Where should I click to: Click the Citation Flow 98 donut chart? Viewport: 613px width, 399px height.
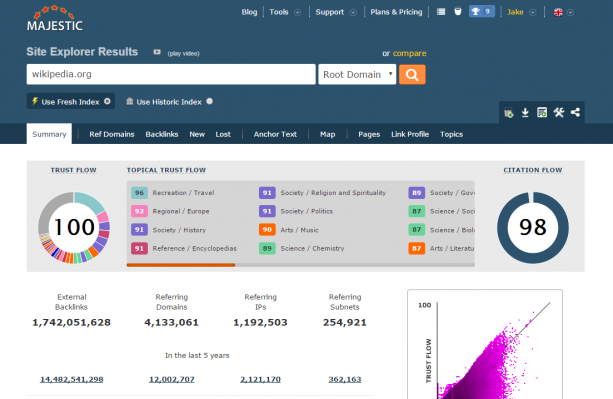point(533,227)
